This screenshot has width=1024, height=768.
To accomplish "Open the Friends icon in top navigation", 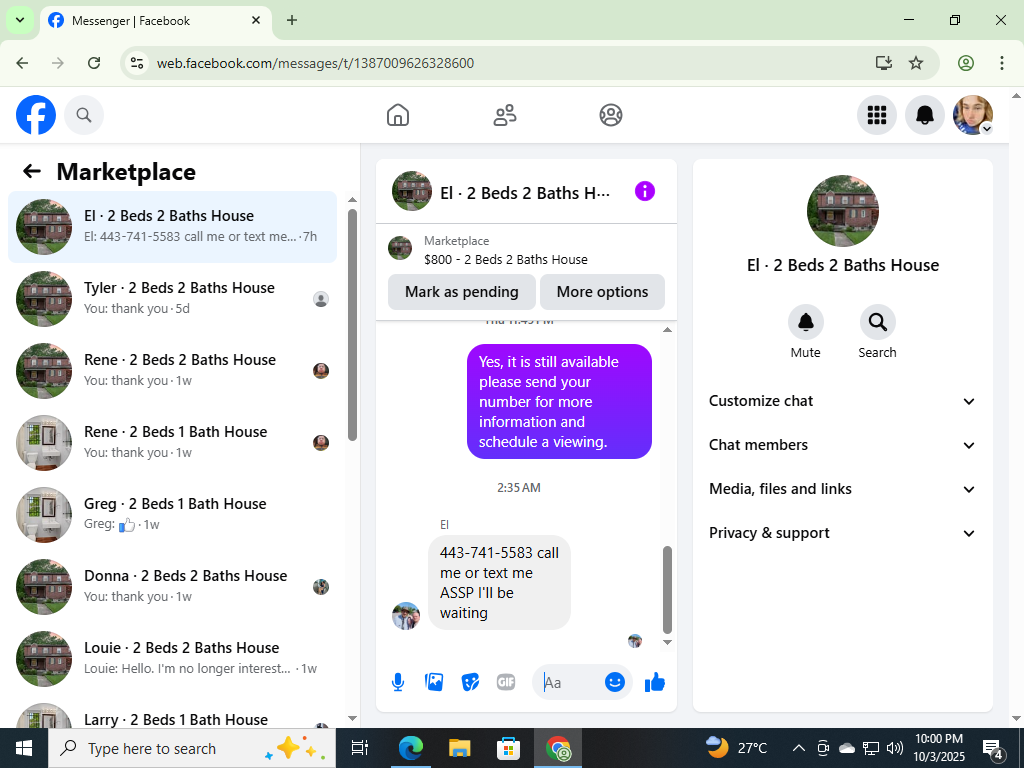I will pos(504,115).
